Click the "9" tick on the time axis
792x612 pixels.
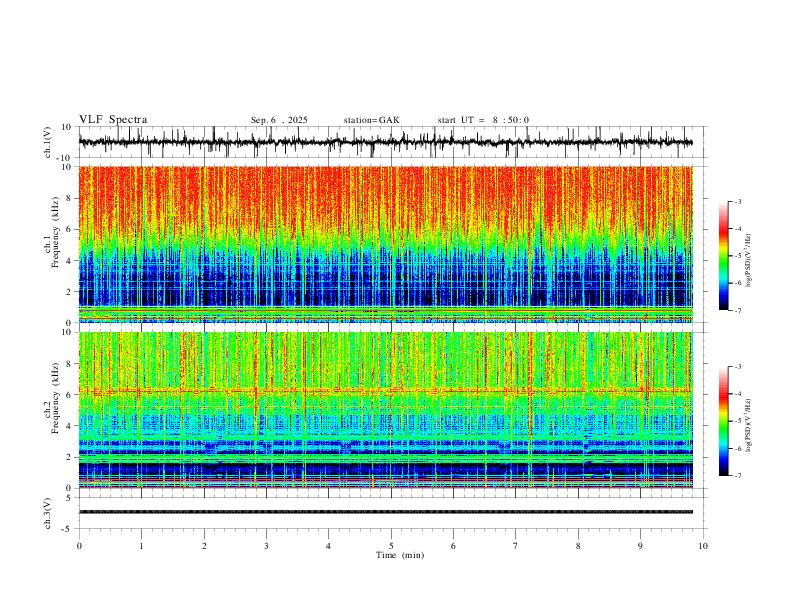[640, 546]
